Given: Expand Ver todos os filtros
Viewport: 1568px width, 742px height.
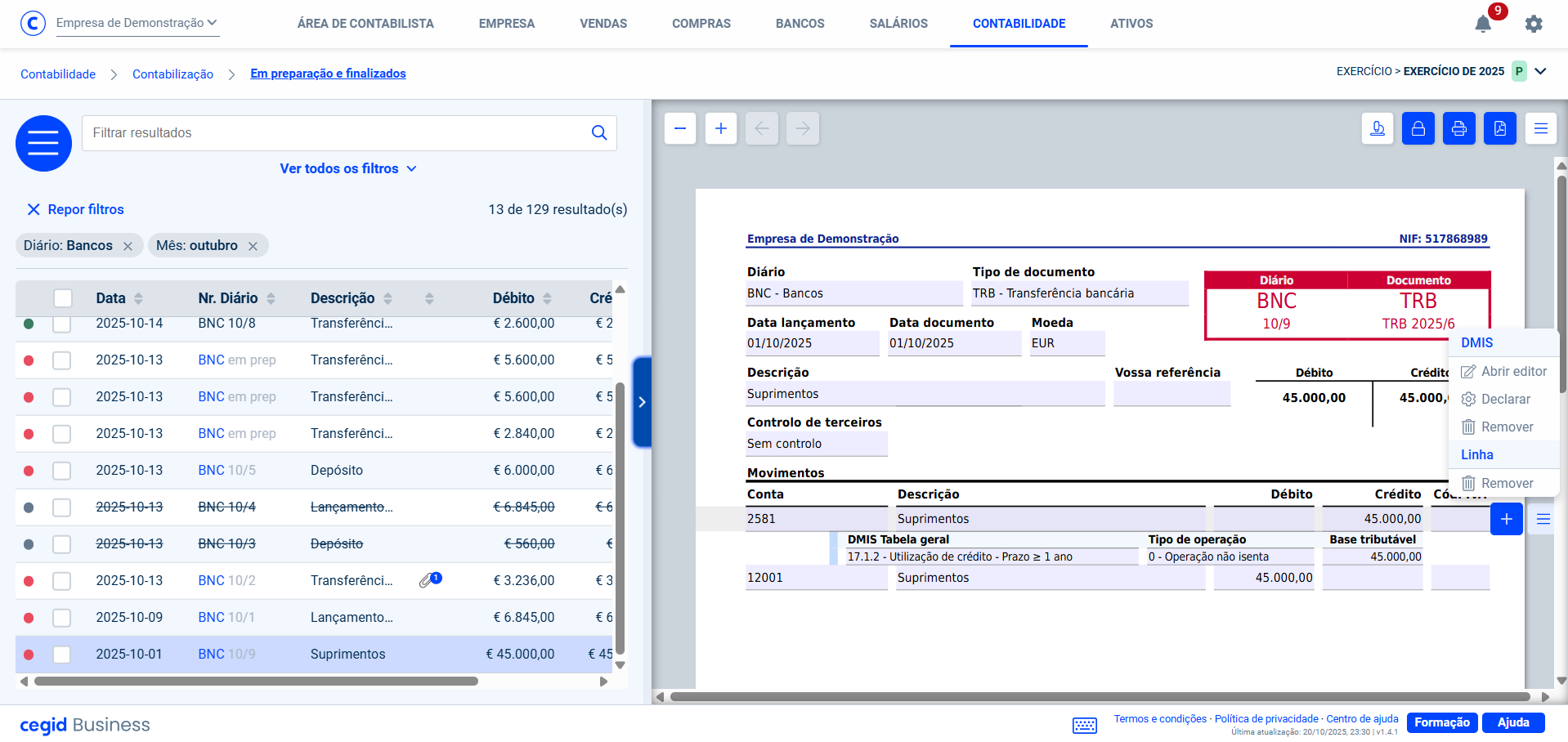Looking at the screenshot, I should (348, 168).
